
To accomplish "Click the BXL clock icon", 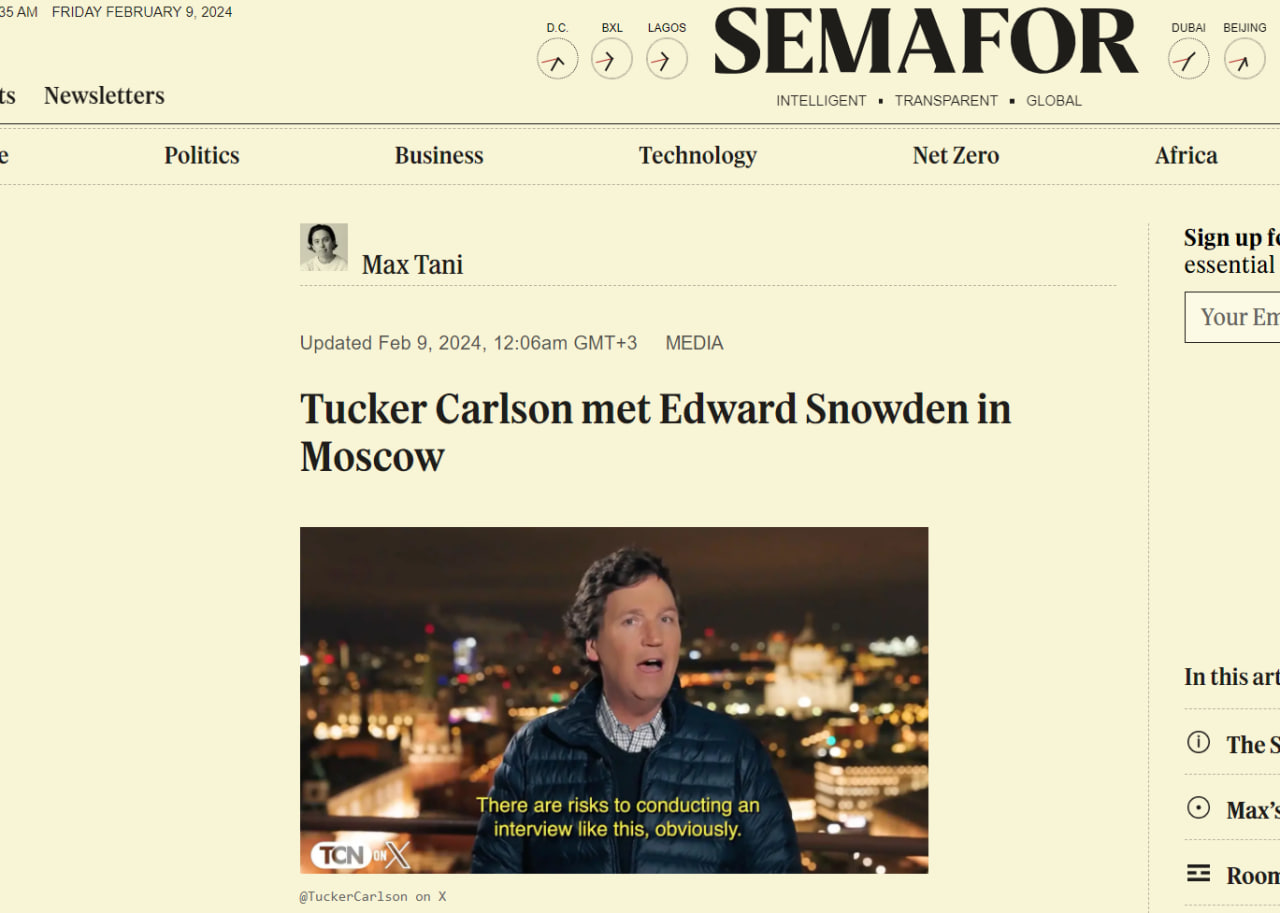I will point(611,59).
